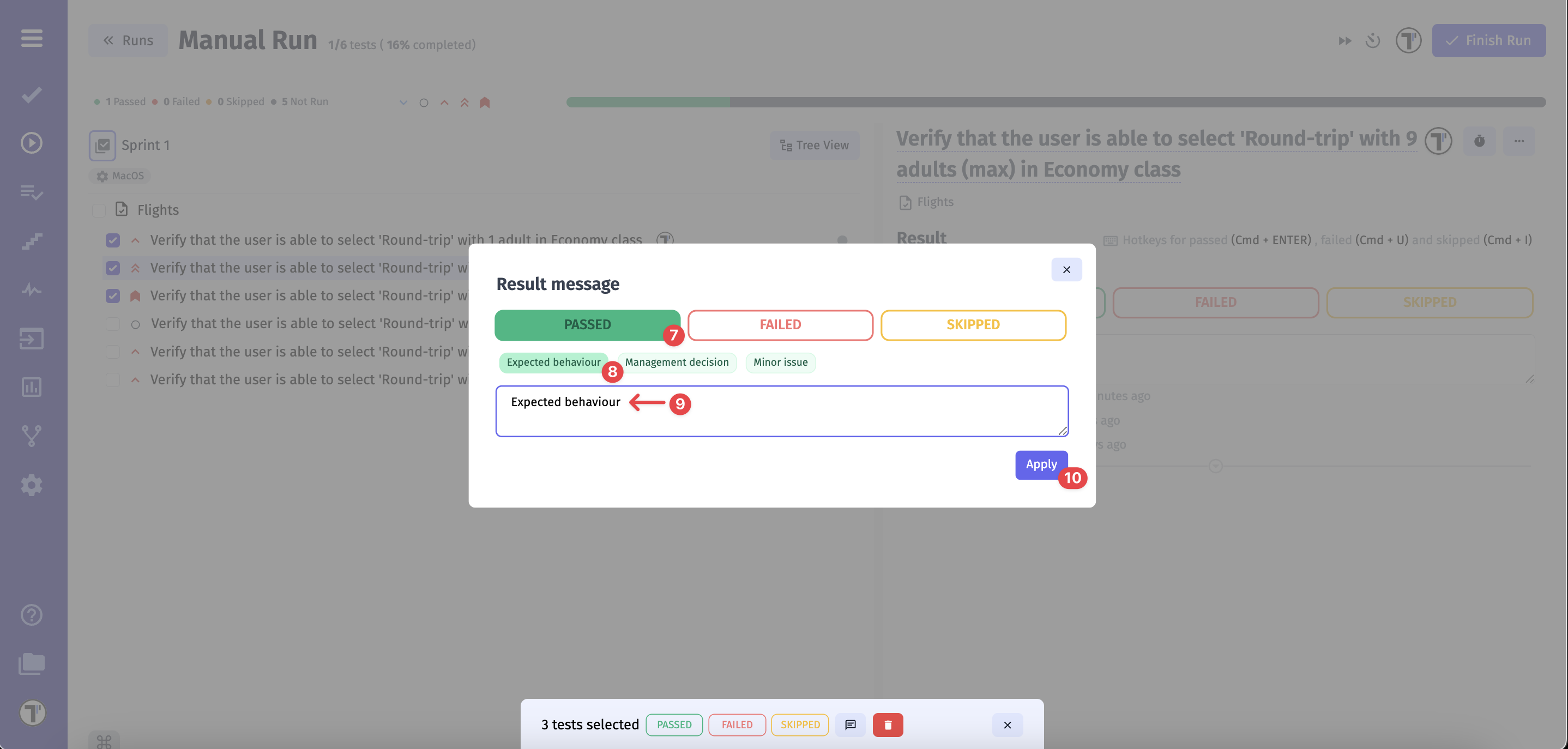This screenshot has height=749, width=1568.
Task: Click the stopwatch timer icon
Action: pyautogui.click(x=1479, y=141)
